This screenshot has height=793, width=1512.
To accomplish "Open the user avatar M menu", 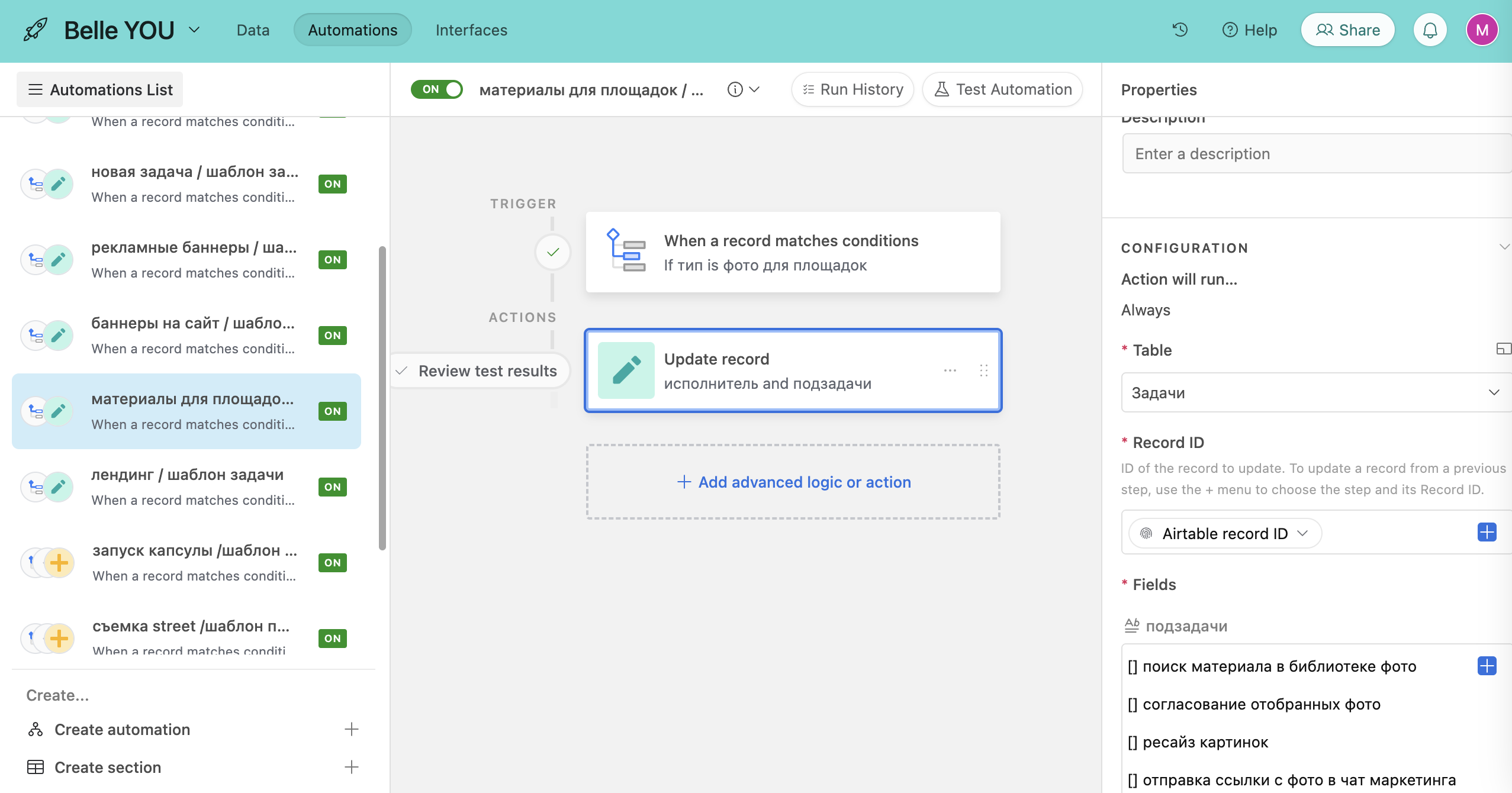I will (x=1482, y=30).
